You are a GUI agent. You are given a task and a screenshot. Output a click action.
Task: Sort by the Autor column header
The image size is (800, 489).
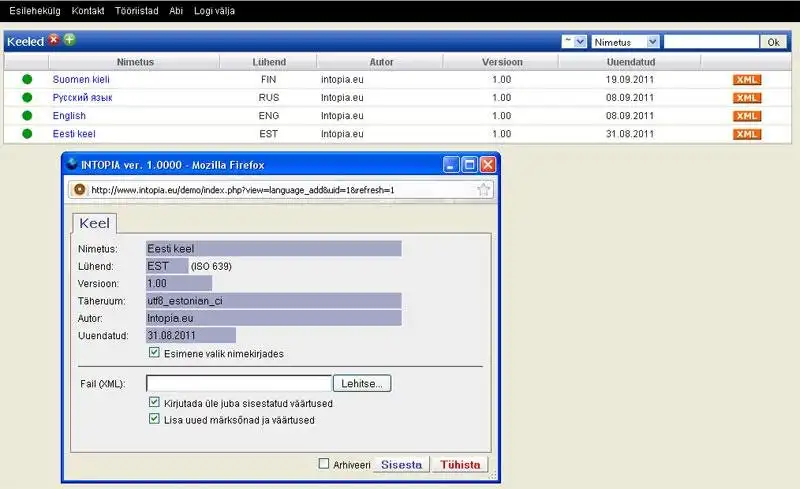(x=381, y=62)
